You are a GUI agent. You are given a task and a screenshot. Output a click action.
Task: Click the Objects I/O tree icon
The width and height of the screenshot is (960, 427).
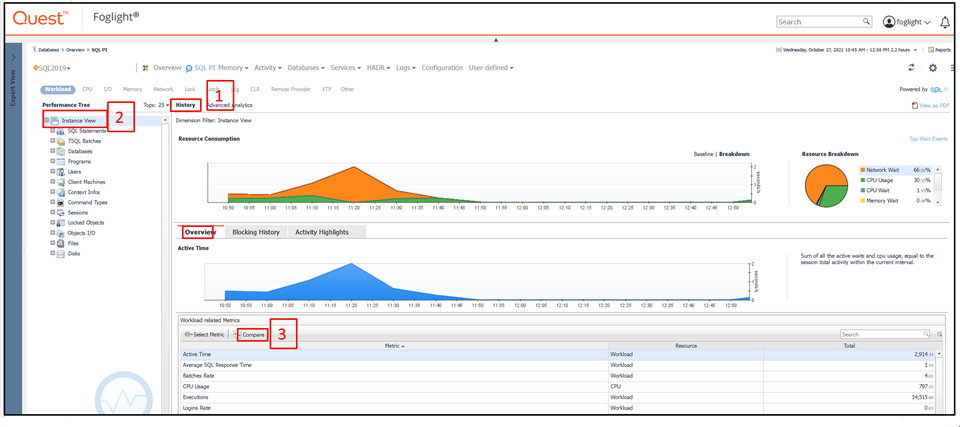[61, 233]
